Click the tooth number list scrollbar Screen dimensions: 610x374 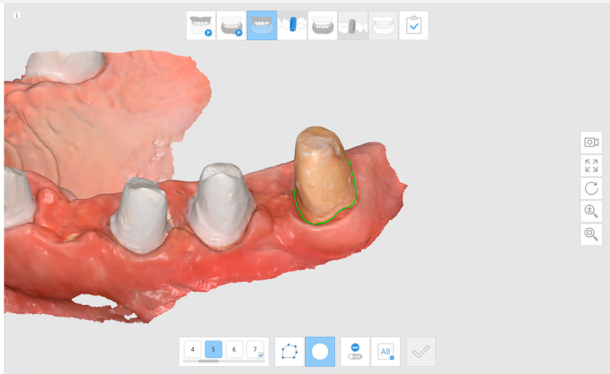pyautogui.click(x=224, y=361)
